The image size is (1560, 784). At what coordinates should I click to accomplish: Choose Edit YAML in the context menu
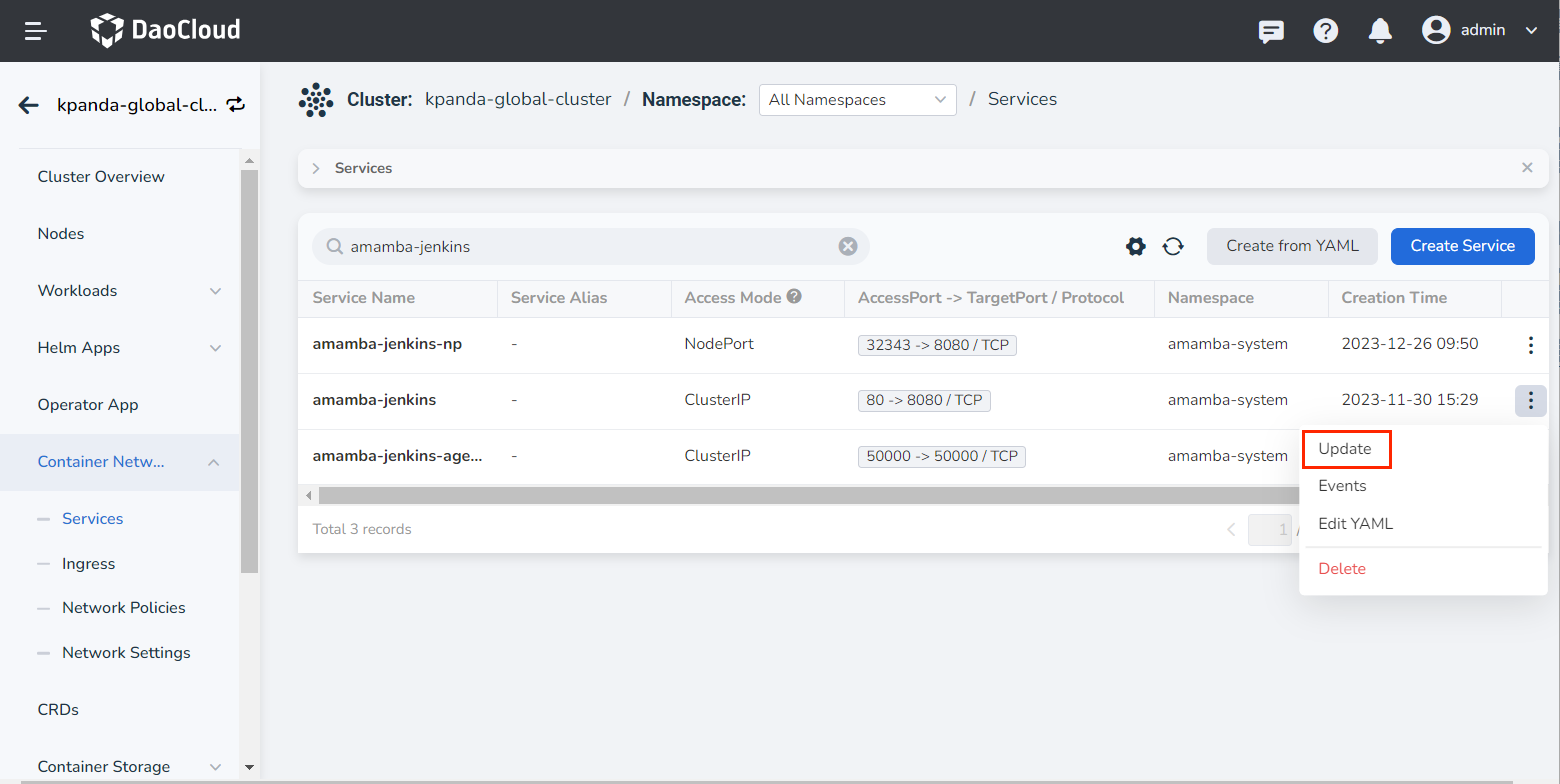(1355, 524)
